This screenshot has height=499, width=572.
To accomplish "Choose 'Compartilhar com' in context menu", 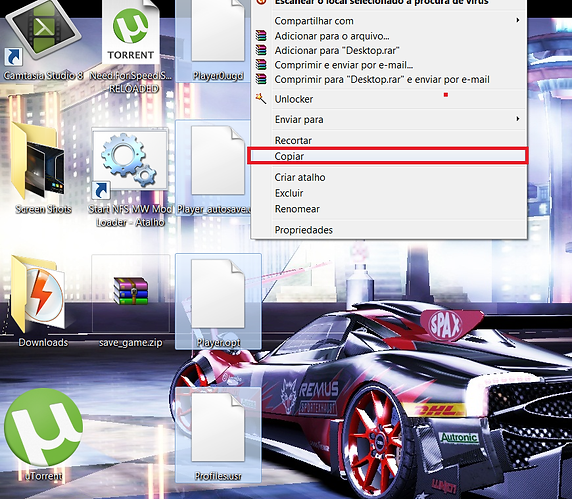I will (389, 21).
